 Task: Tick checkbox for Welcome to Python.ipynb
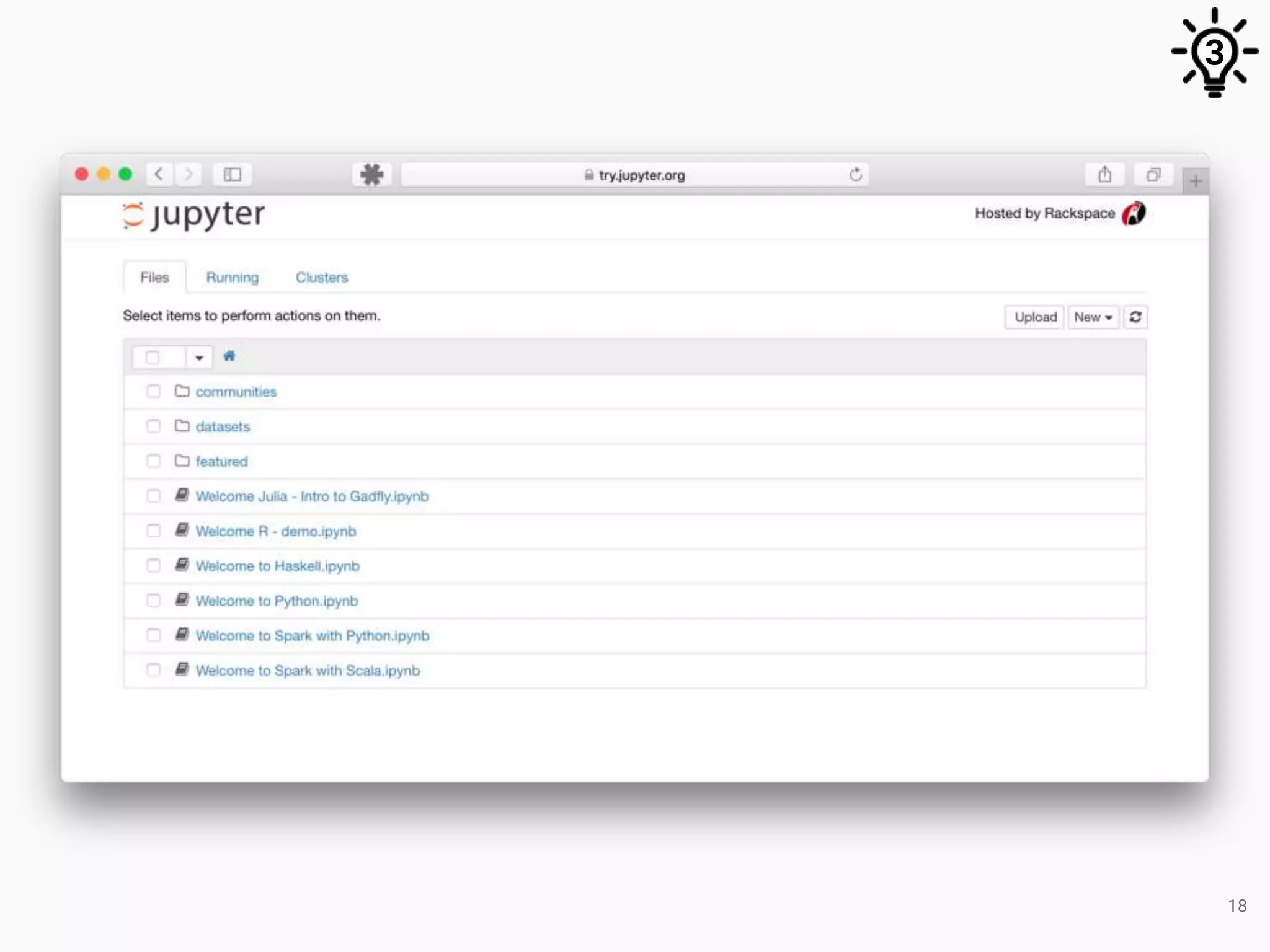pyautogui.click(x=153, y=600)
